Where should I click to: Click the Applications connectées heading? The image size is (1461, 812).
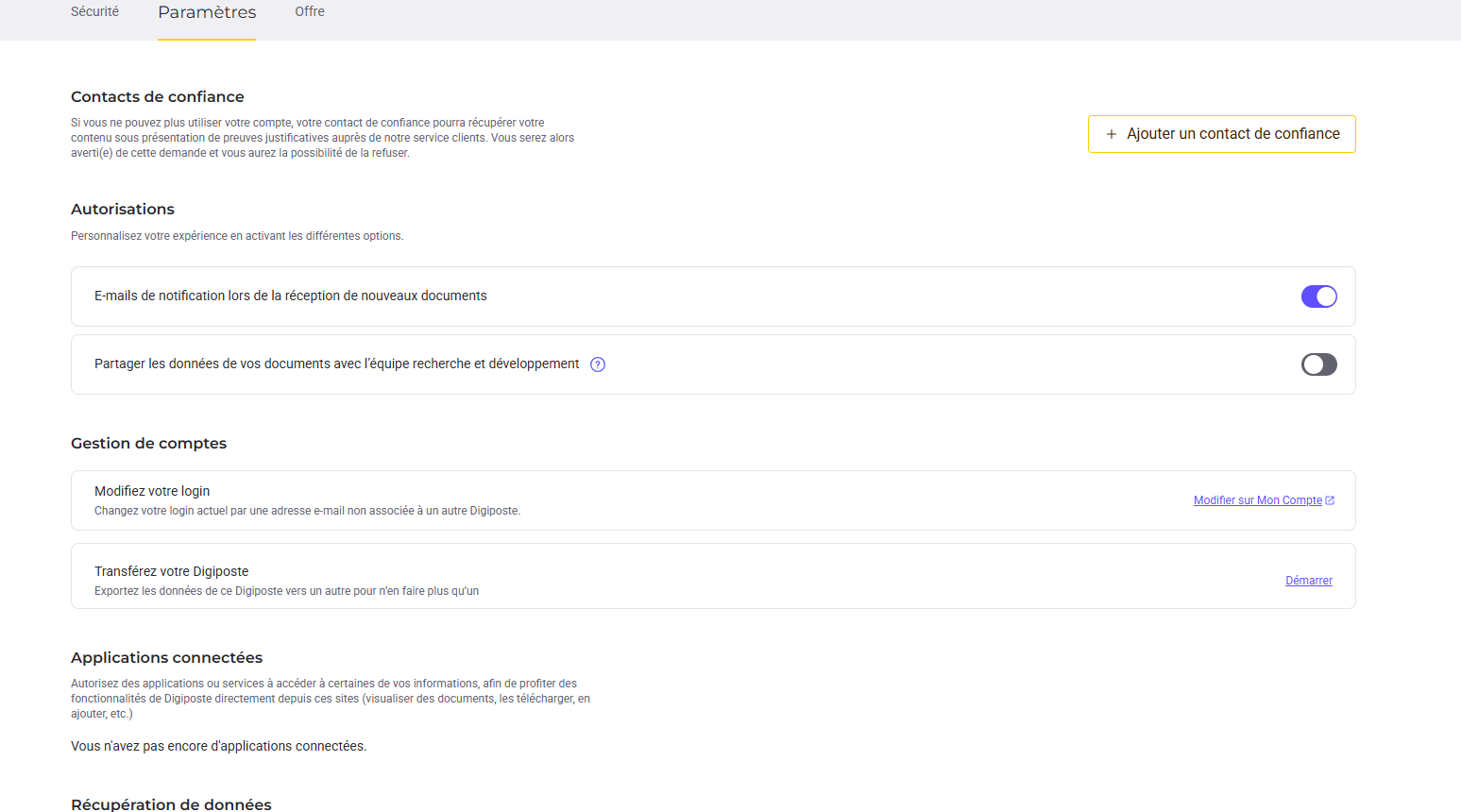click(166, 657)
